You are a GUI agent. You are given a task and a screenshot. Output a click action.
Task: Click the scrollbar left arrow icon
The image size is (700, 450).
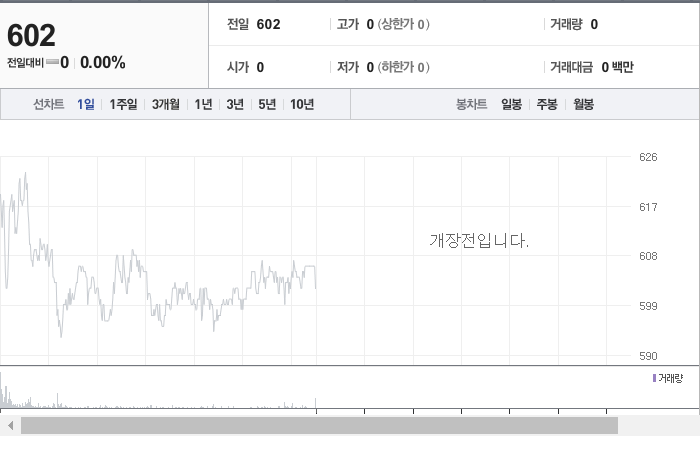pyautogui.click(x=11, y=426)
